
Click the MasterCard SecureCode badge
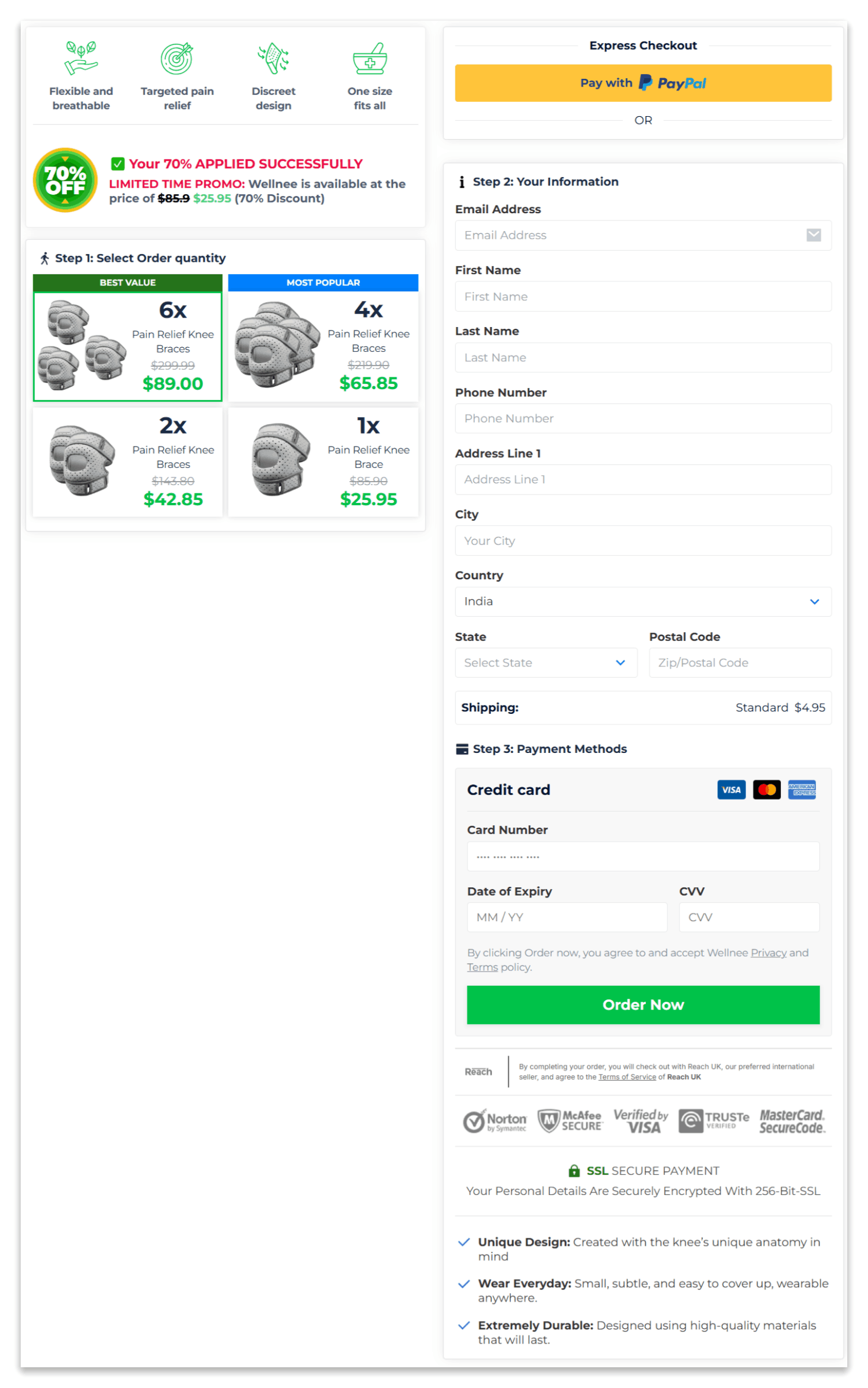point(792,1121)
